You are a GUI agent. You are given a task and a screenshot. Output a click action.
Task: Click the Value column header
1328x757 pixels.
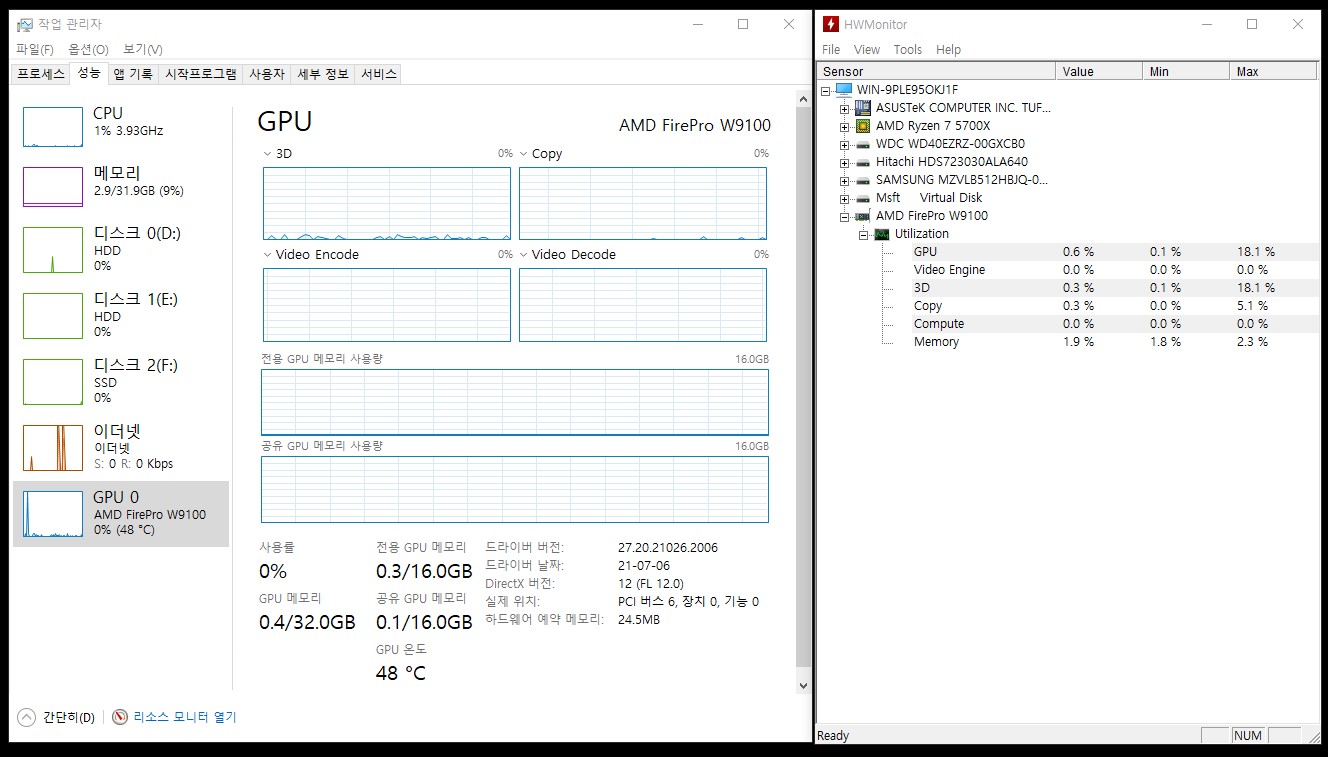(1099, 71)
